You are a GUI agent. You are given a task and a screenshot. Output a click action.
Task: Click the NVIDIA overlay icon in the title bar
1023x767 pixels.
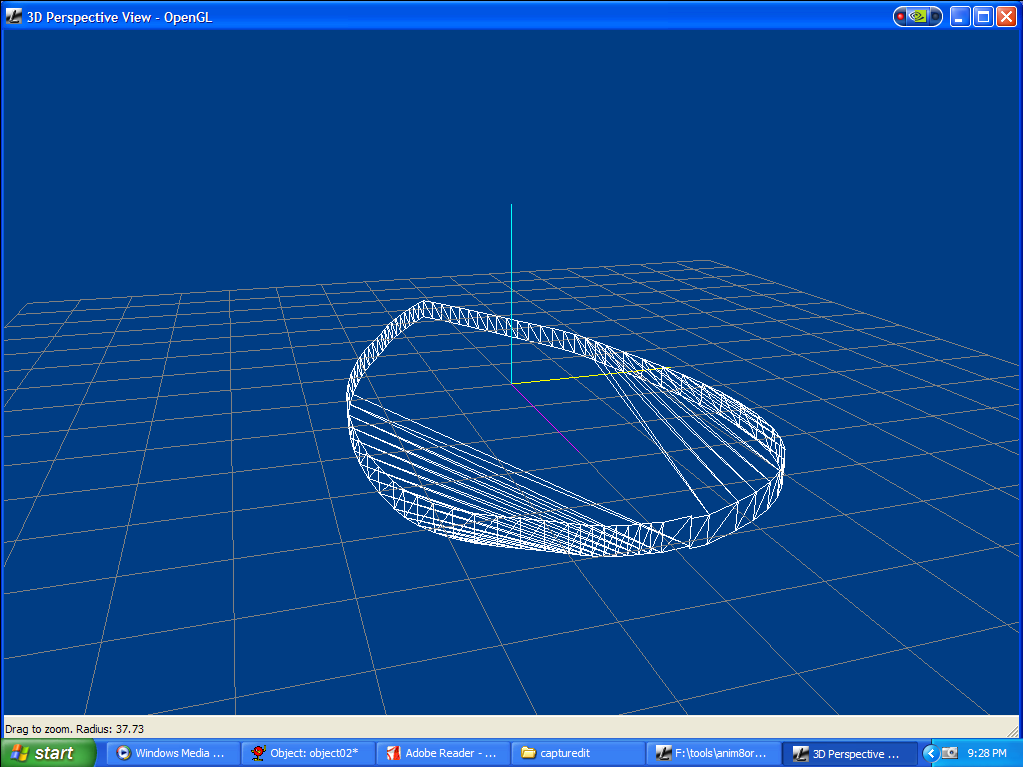[x=918, y=16]
